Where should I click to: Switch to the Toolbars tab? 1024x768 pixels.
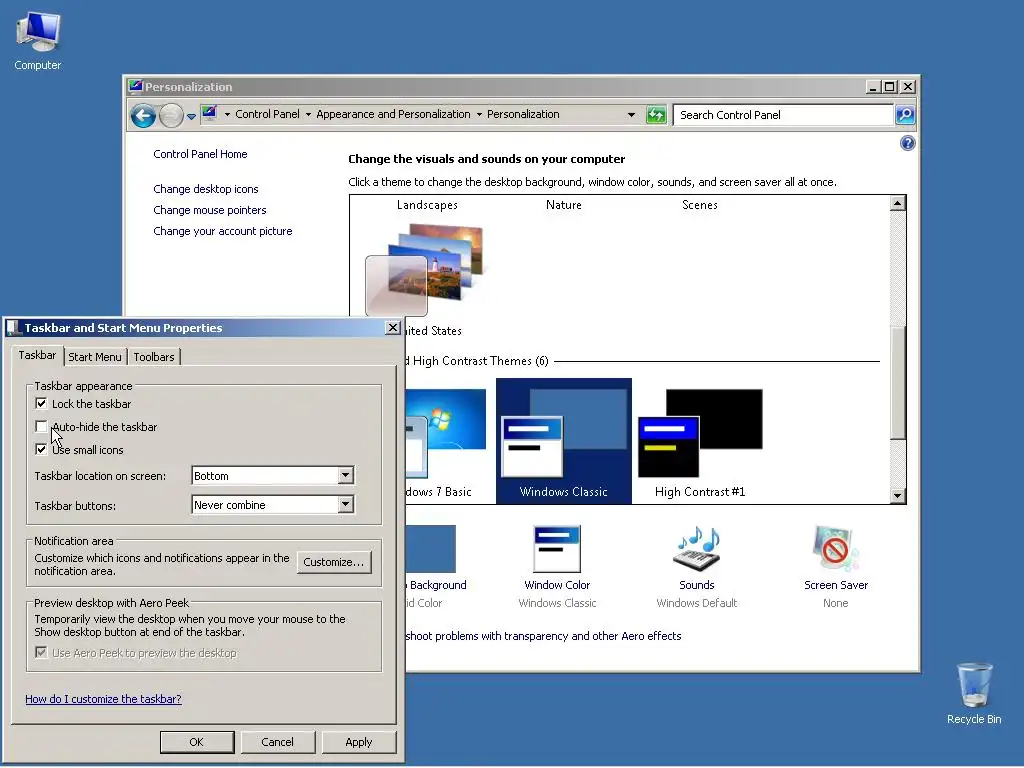coord(154,357)
